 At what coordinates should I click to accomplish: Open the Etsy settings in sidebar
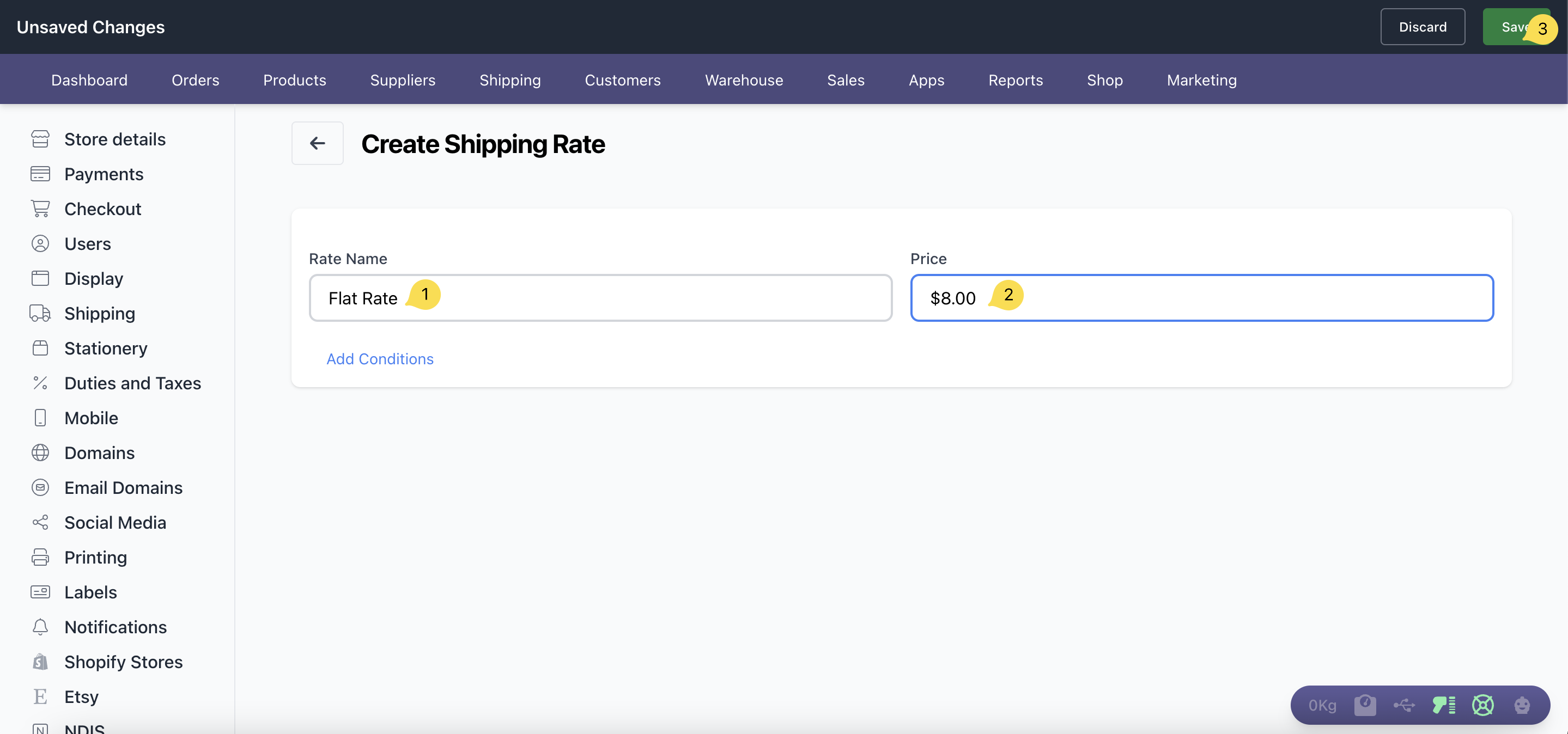coord(81,696)
